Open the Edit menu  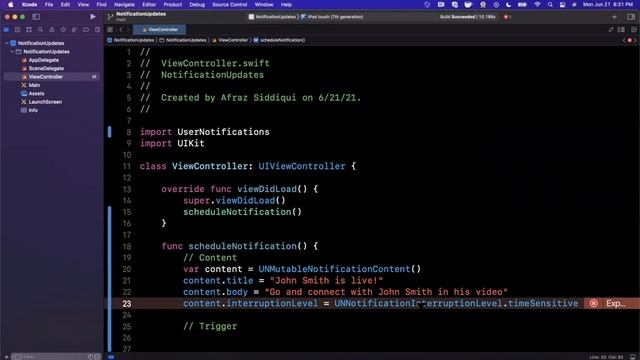tap(65, 4)
